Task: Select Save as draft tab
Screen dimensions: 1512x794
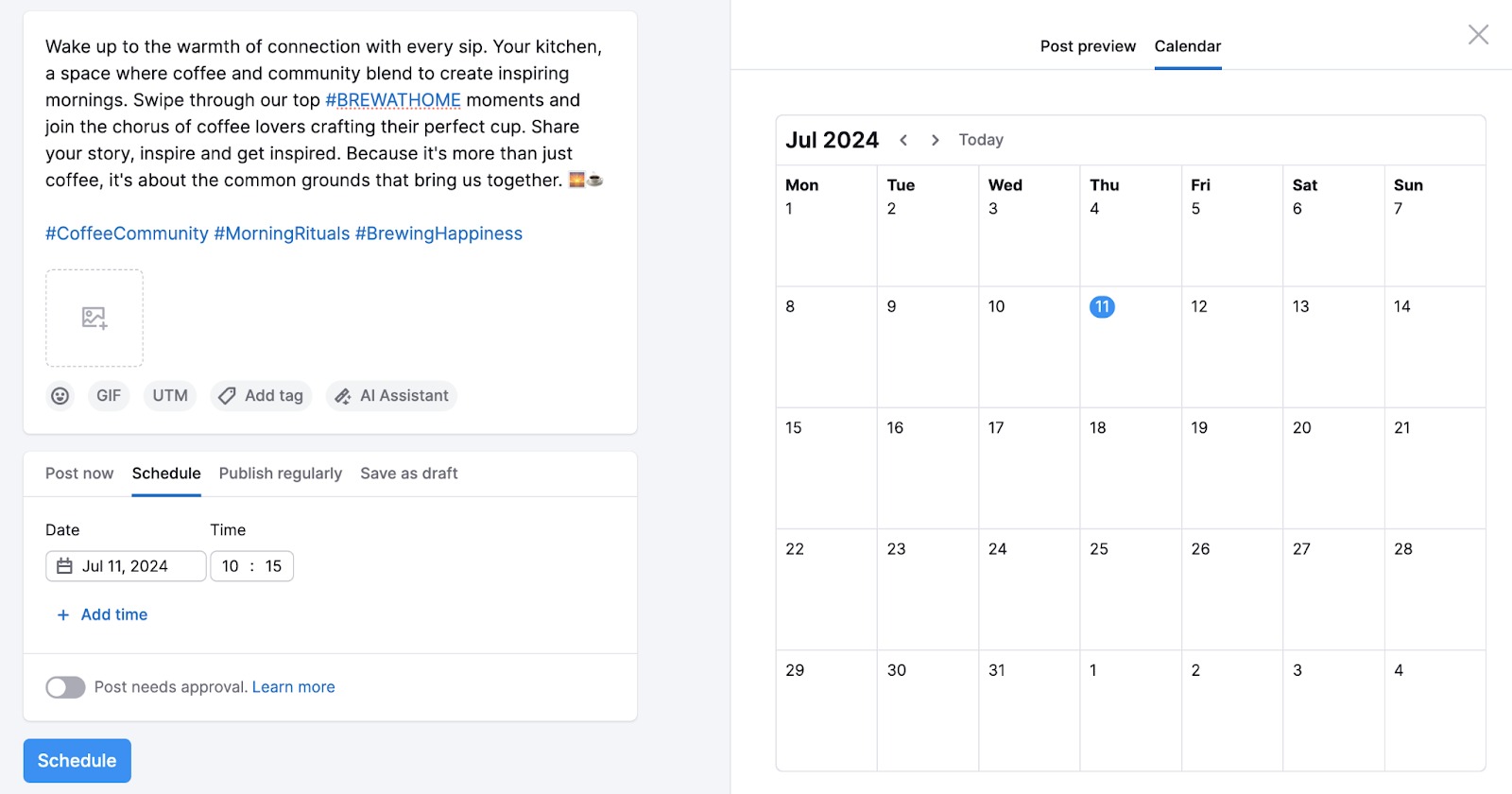Action: coord(408,474)
